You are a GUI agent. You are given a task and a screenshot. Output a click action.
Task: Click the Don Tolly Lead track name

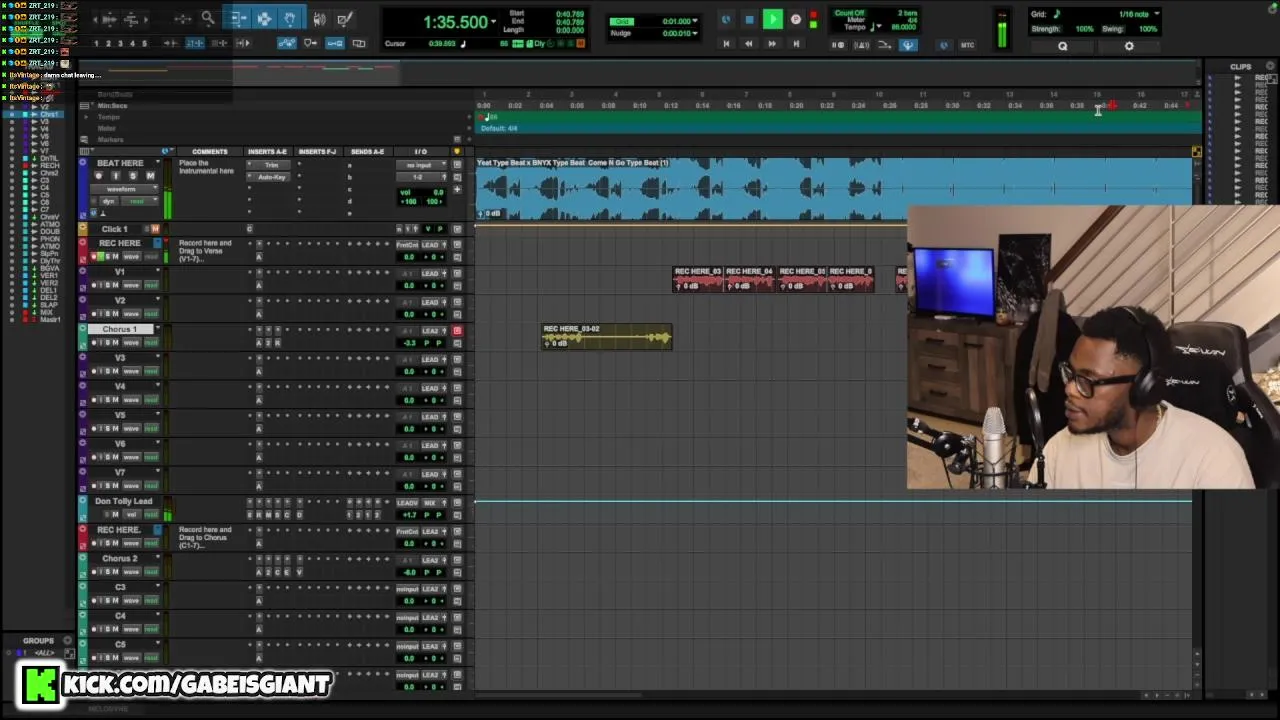click(x=124, y=501)
